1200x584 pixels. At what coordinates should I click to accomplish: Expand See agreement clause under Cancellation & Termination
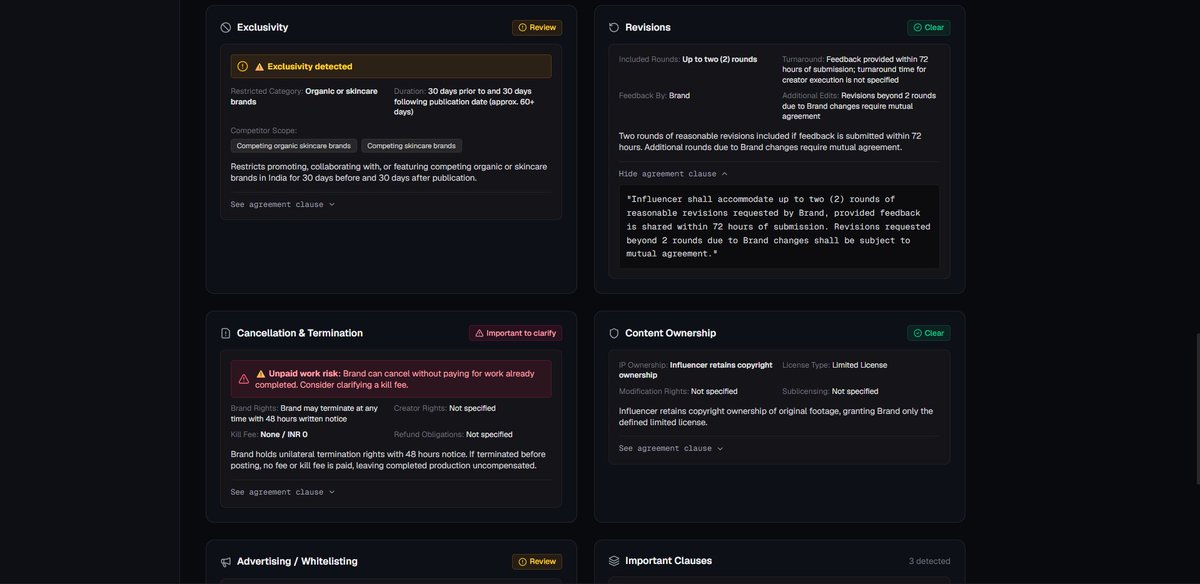tap(283, 492)
